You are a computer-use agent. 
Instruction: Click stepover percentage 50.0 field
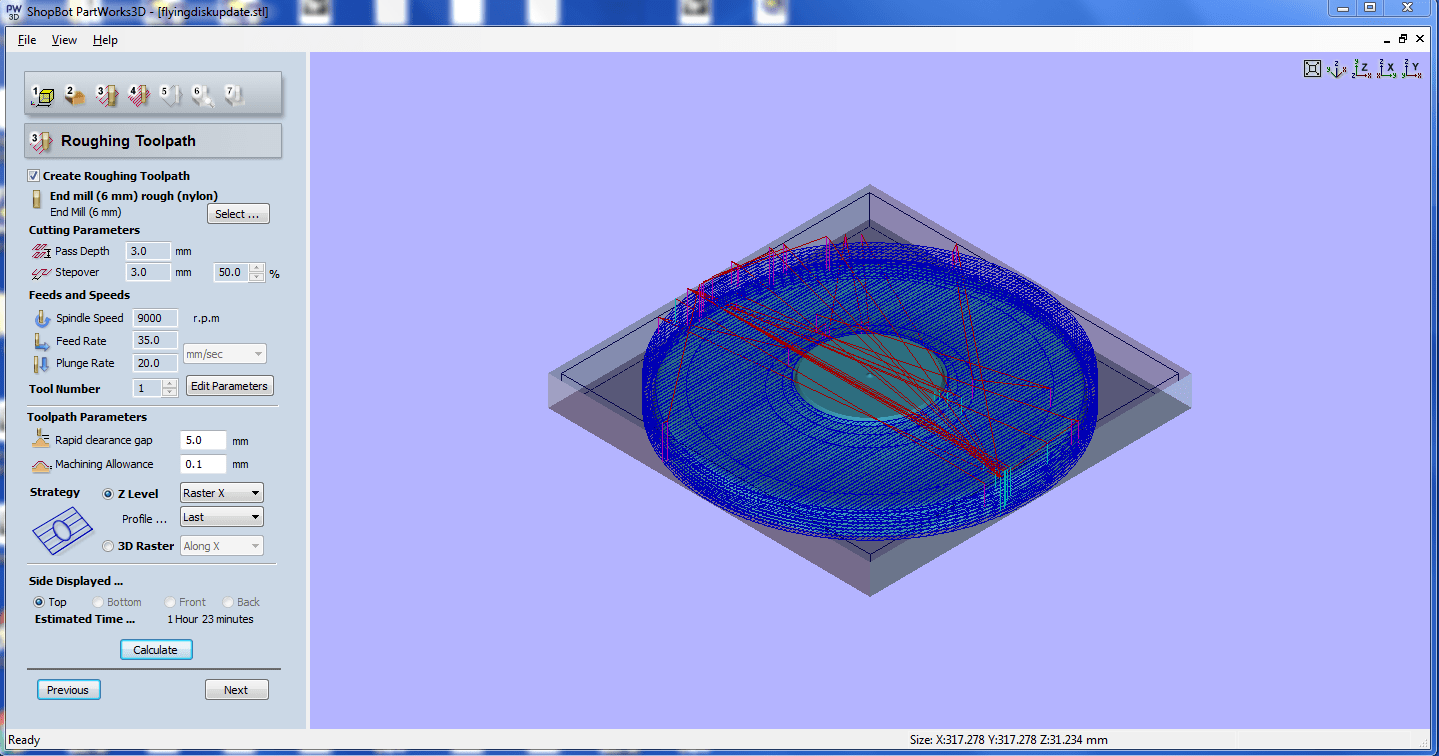232,272
